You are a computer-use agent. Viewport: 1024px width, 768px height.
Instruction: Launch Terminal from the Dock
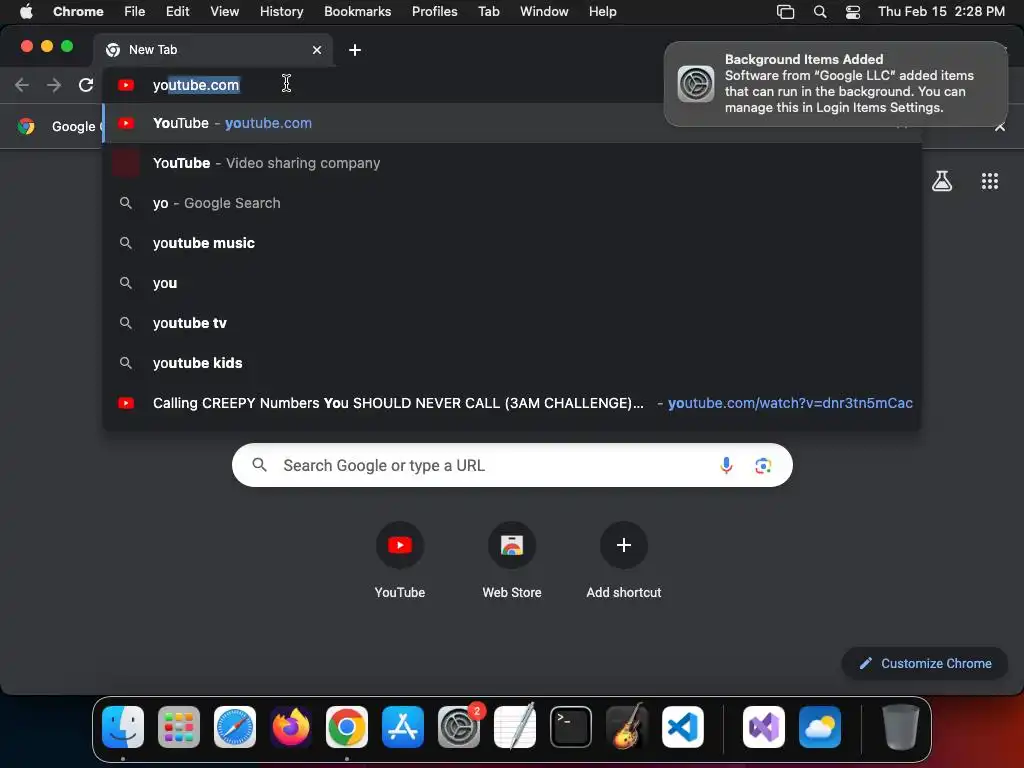[571, 727]
